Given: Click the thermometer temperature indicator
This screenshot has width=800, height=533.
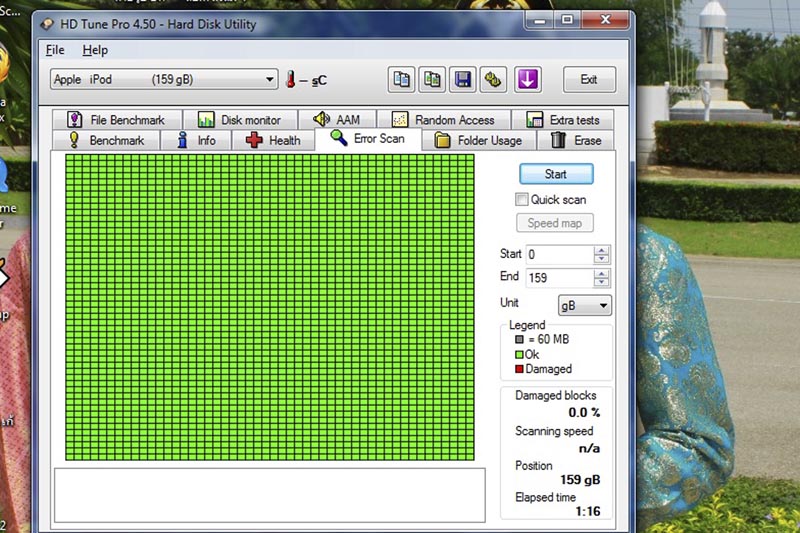Looking at the screenshot, I should point(291,80).
